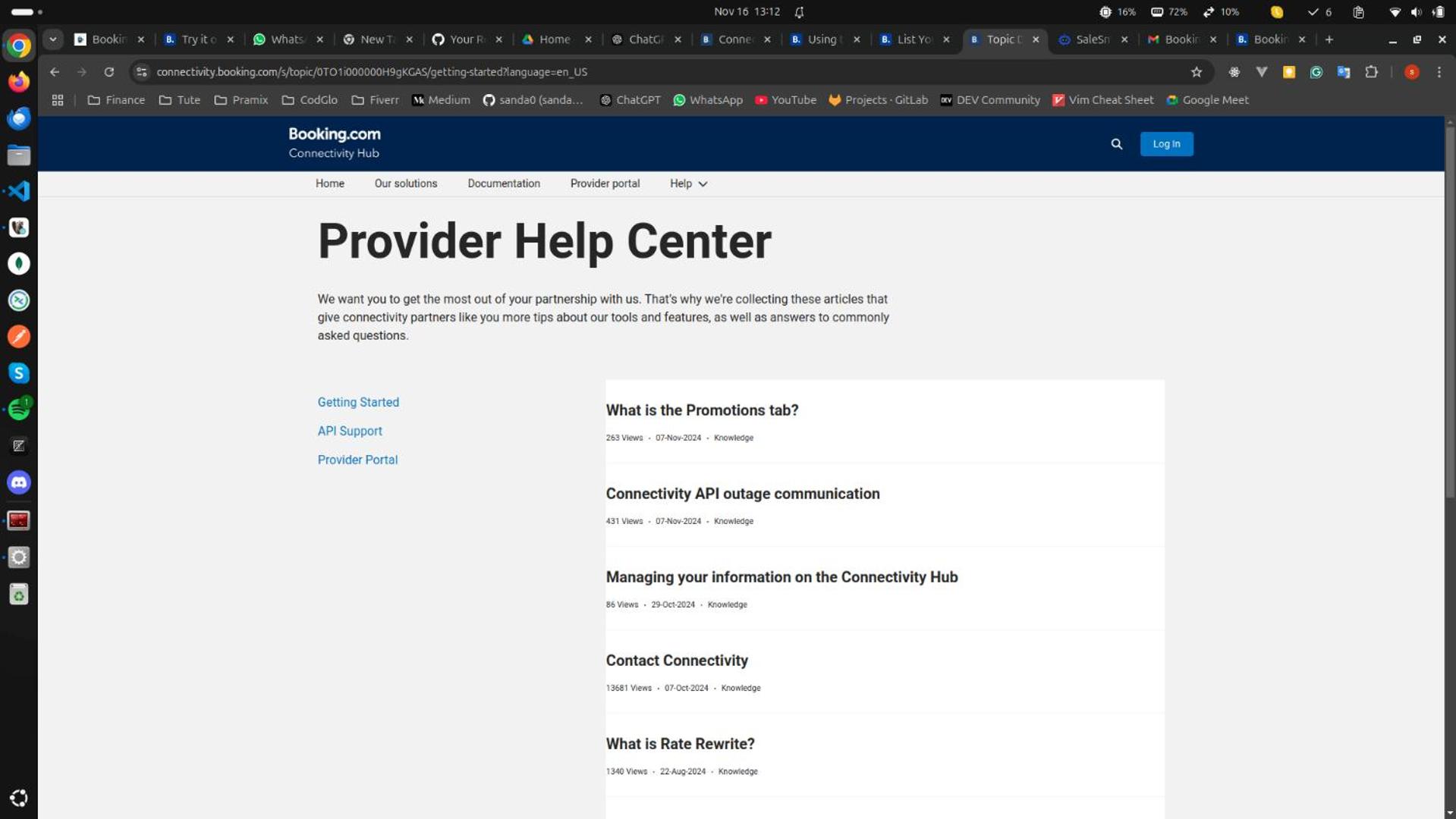Viewport: 1456px width, 819px height.
Task: Launch Visual Studio Code from the dock
Action: coord(19,191)
